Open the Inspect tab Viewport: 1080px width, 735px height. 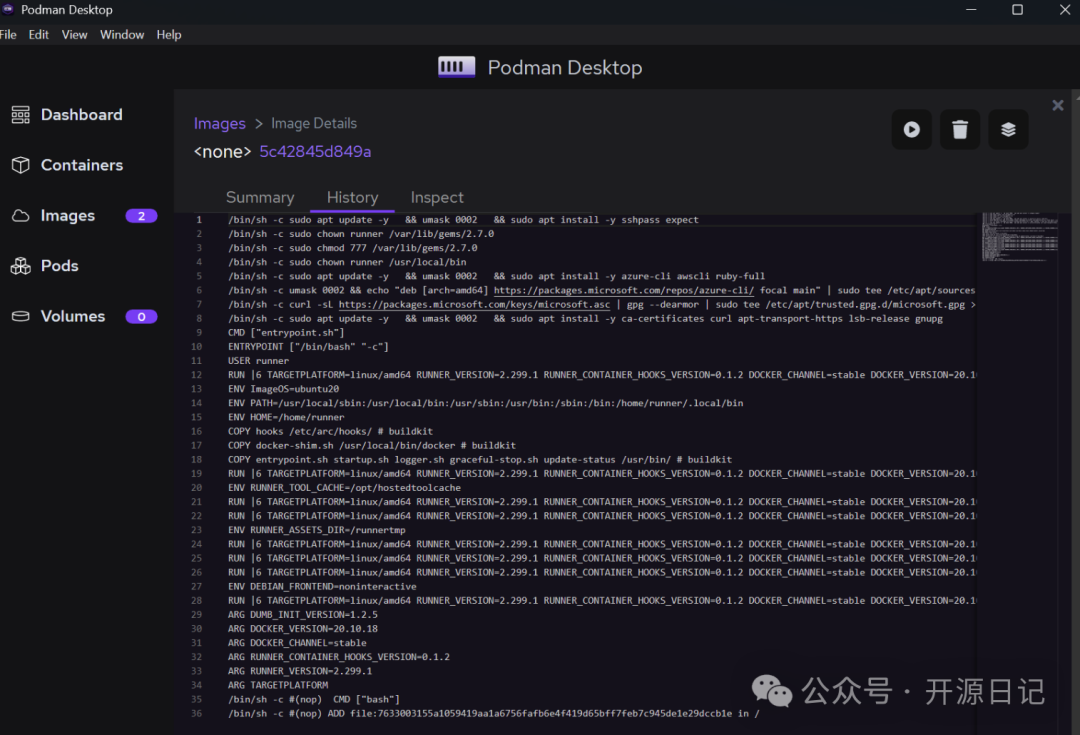coord(437,197)
